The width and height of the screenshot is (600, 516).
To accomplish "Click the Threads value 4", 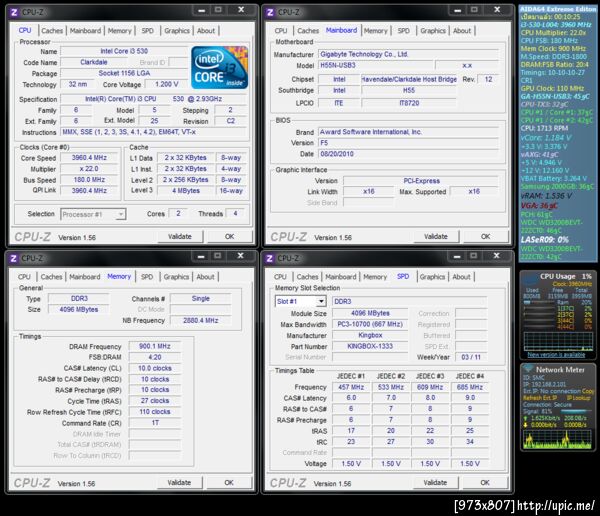I will (235, 214).
